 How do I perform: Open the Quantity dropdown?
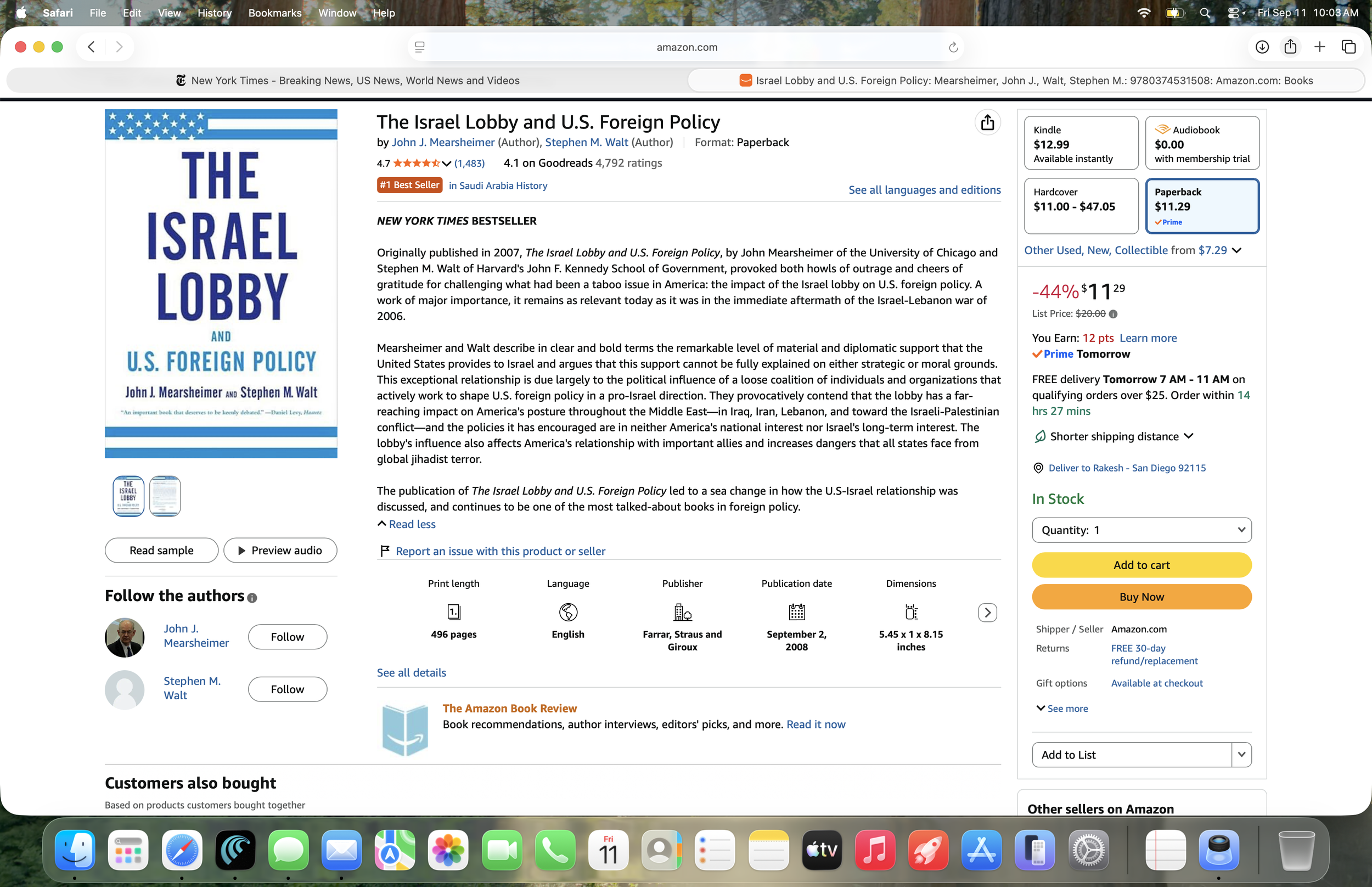[x=1141, y=530]
